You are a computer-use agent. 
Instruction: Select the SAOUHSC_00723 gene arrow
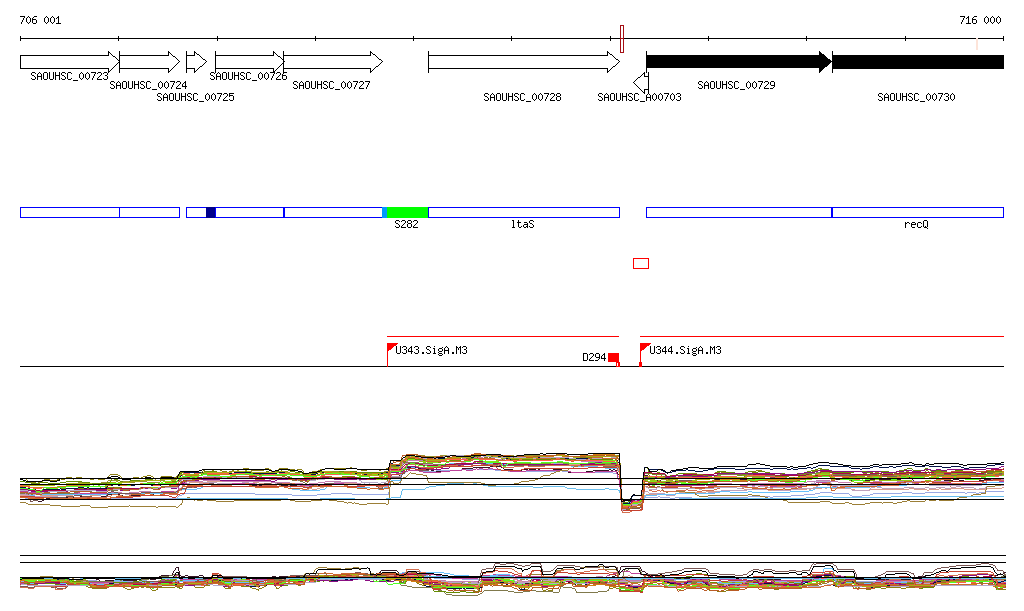pyautogui.click(x=70, y=62)
